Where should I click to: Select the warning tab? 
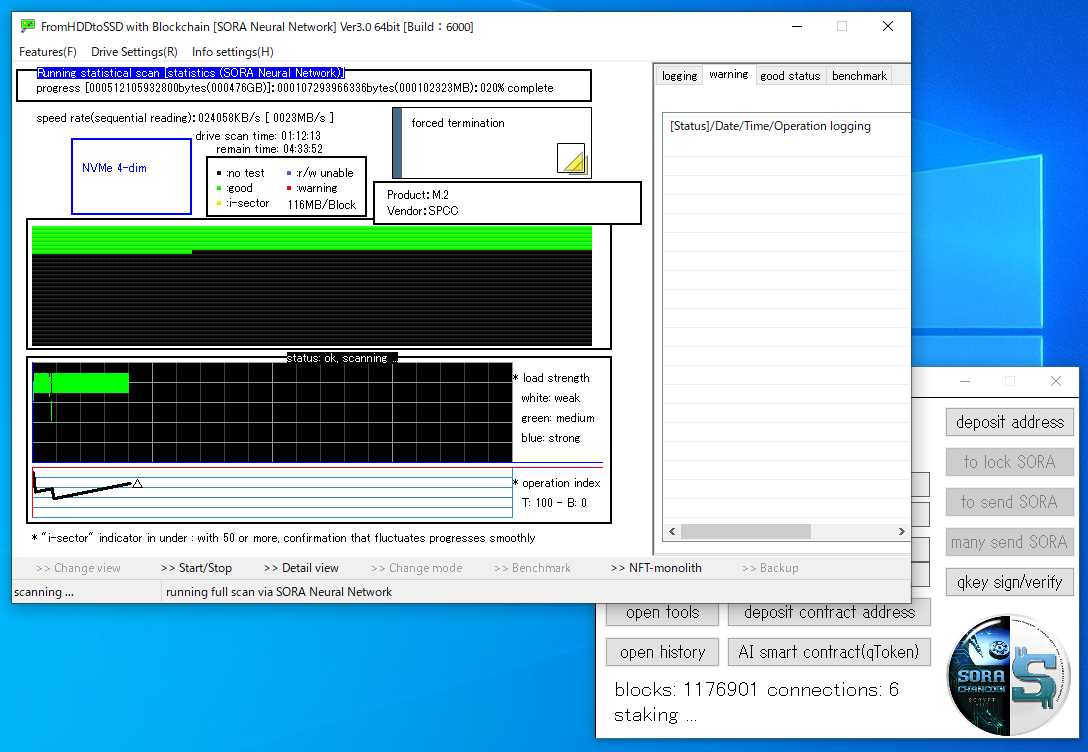point(729,74)
